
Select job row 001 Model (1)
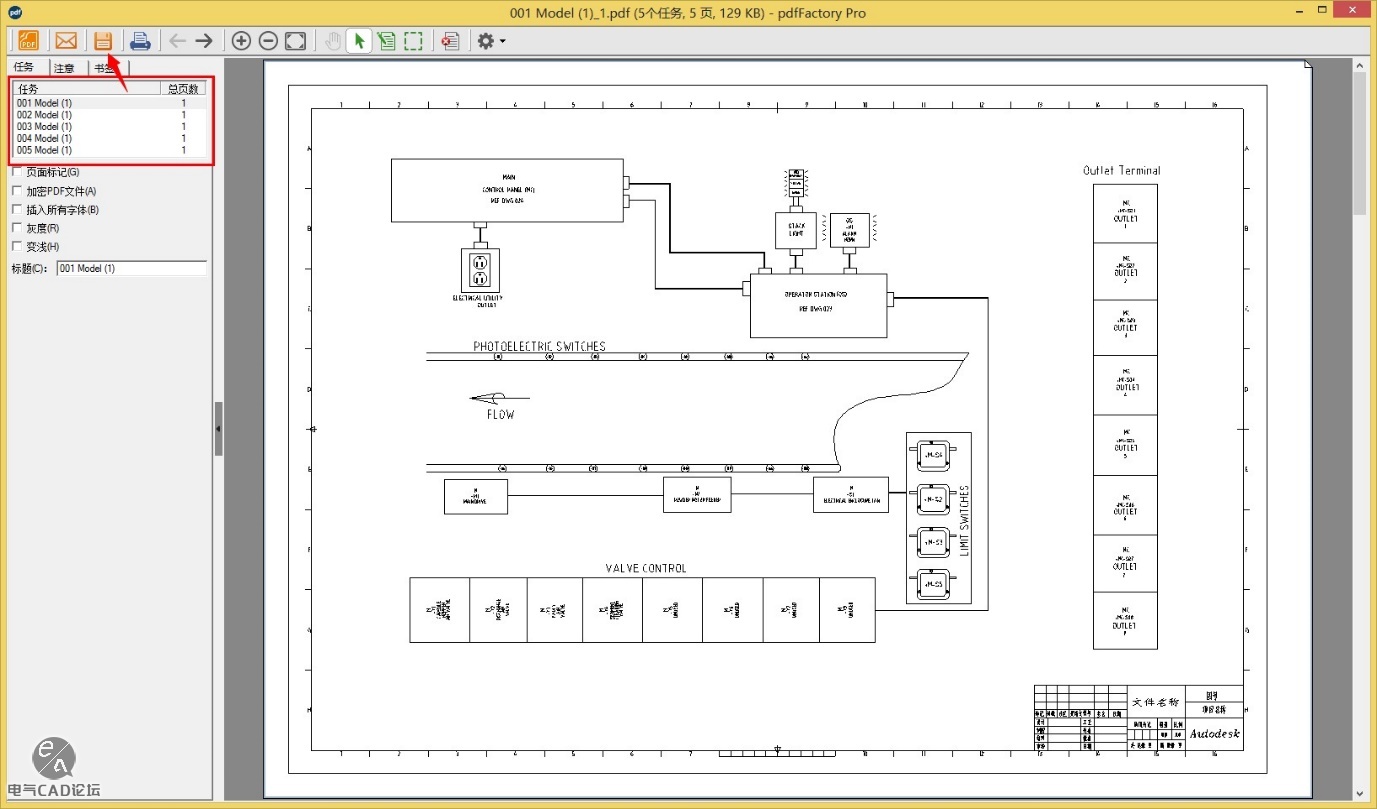click(110, 103)
